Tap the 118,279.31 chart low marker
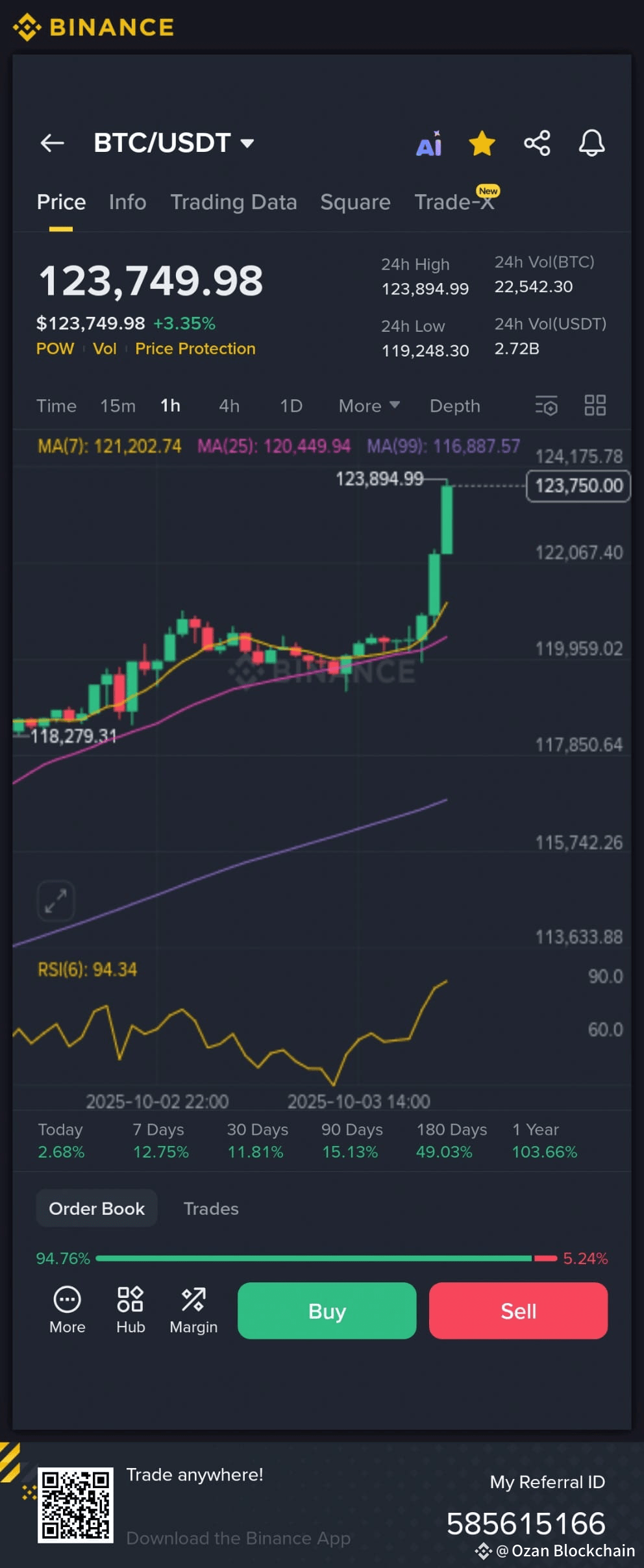Screen dimensions: 644x1568 pyautogui.click(x=73, y=736)
